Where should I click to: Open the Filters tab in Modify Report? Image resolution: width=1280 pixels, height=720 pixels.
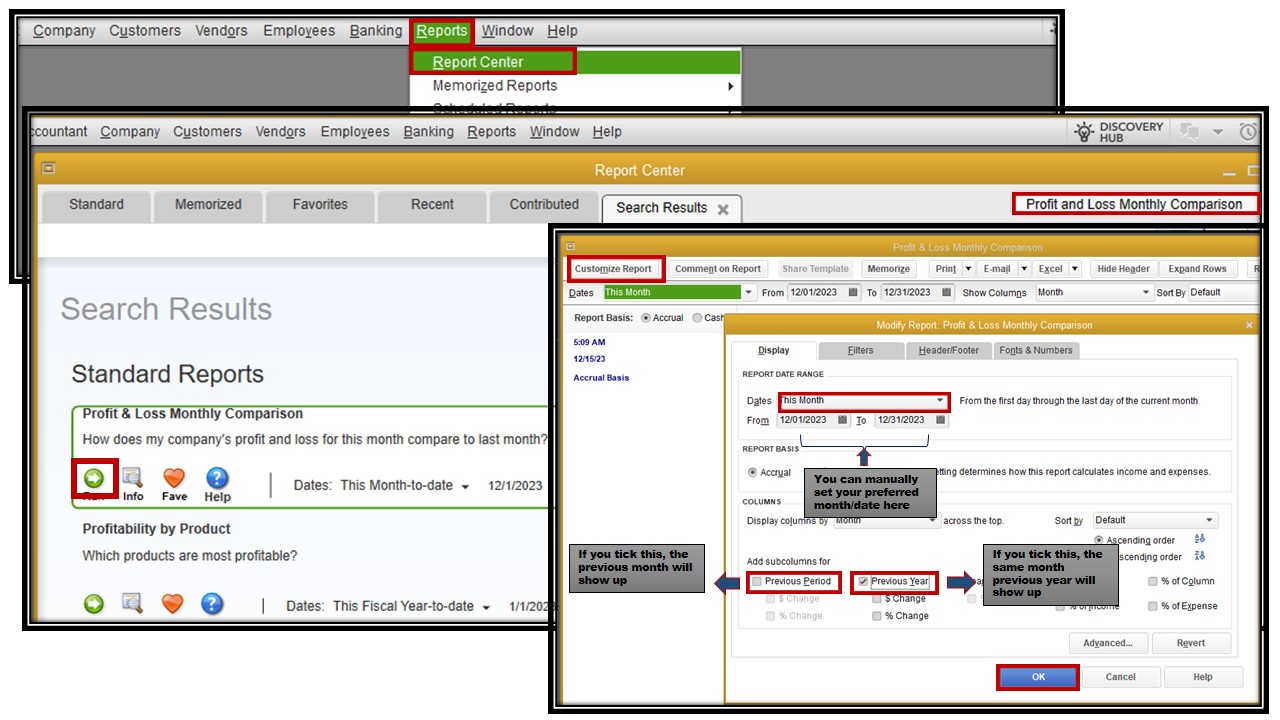(x=860, y=351)
